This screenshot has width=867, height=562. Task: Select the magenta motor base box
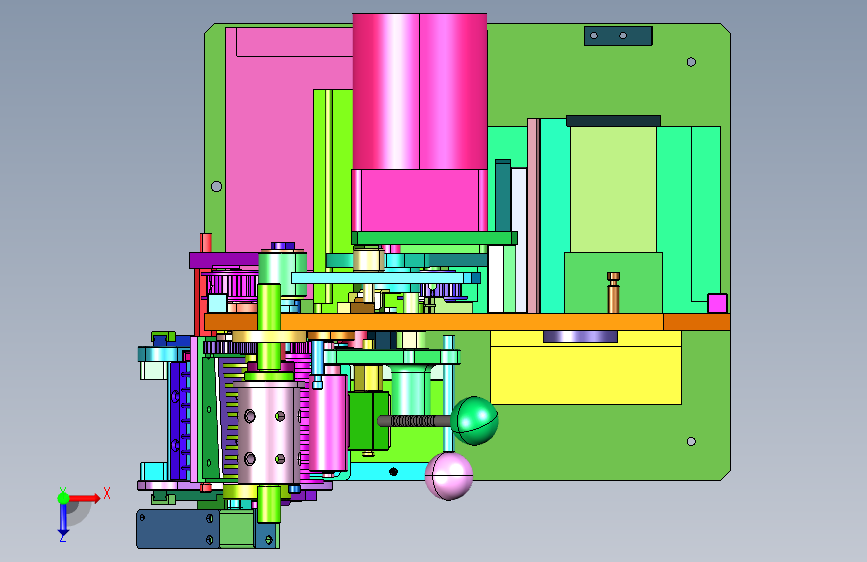420,200
